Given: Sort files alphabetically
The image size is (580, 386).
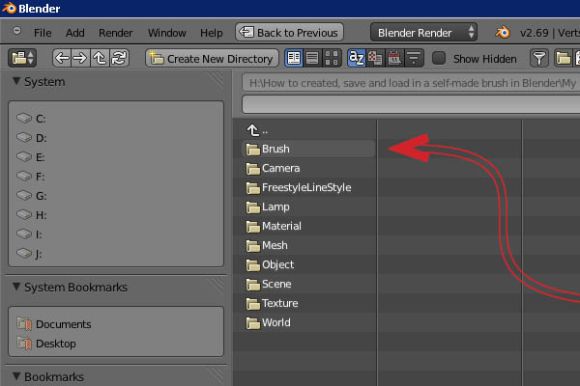Looking at the screenshot, I should [357, 58].
